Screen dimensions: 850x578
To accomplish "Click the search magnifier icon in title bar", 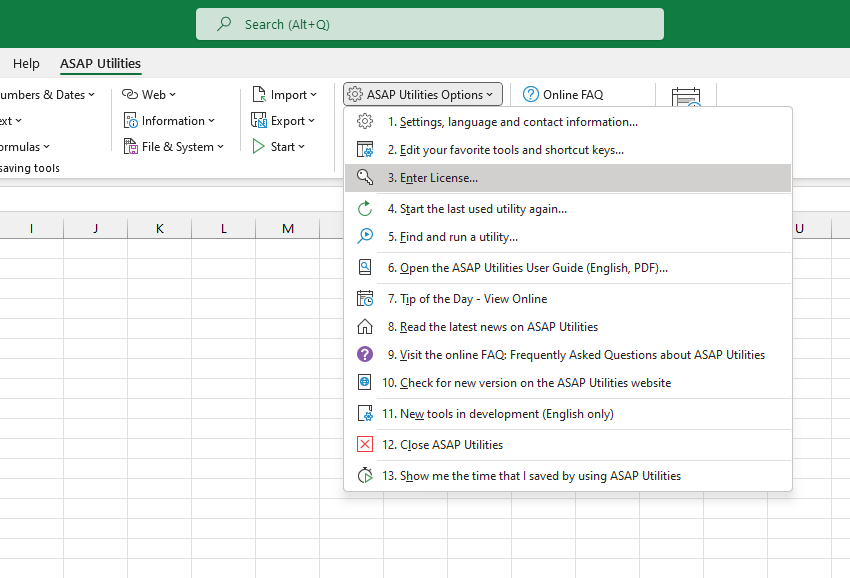I will click(224, 24).
